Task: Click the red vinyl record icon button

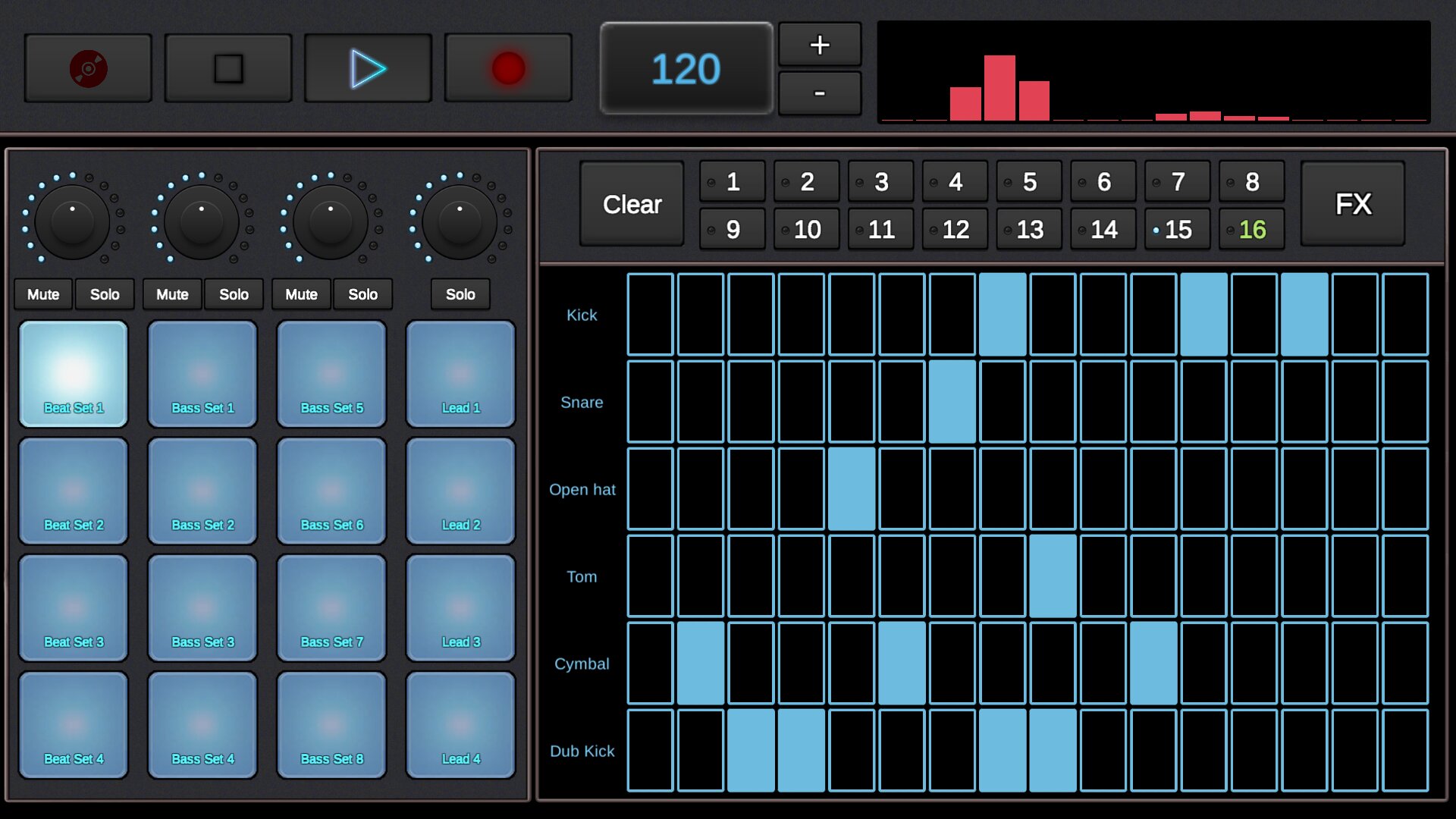Action: click(88, 68)
